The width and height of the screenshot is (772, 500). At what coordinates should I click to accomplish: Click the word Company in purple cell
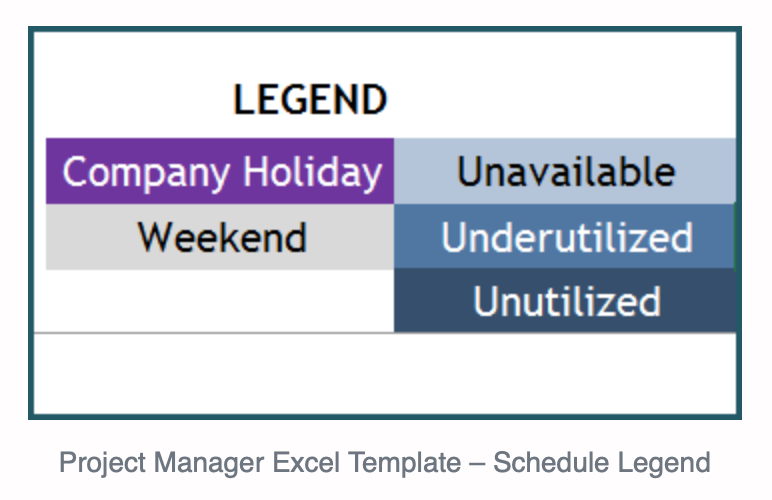coord(146,173)
